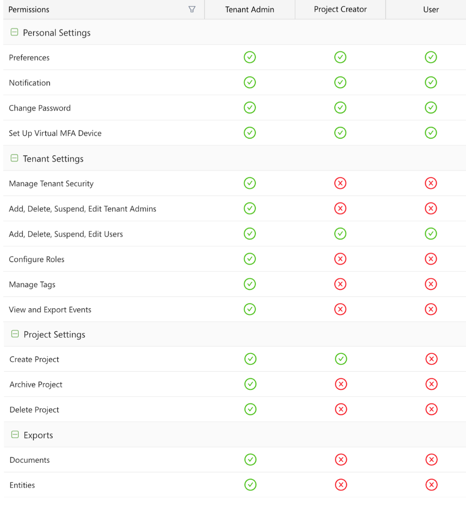Click the User column header
This screenshot has width=466, height=505.
pos(431,9)
